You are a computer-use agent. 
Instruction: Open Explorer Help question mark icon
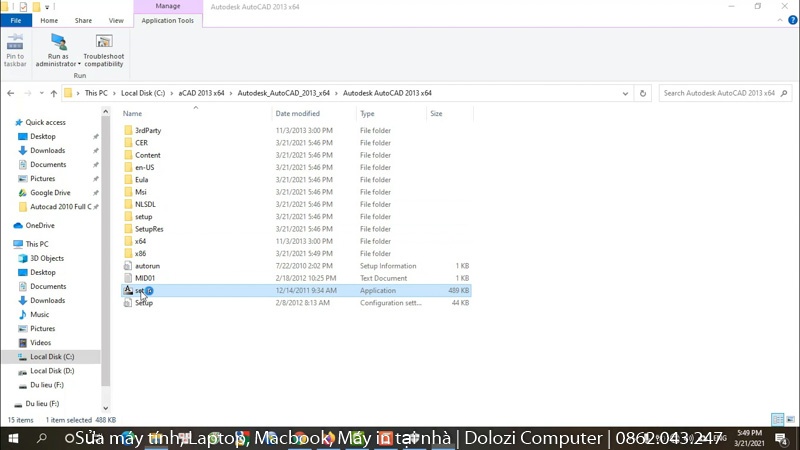tap(792, 20)
